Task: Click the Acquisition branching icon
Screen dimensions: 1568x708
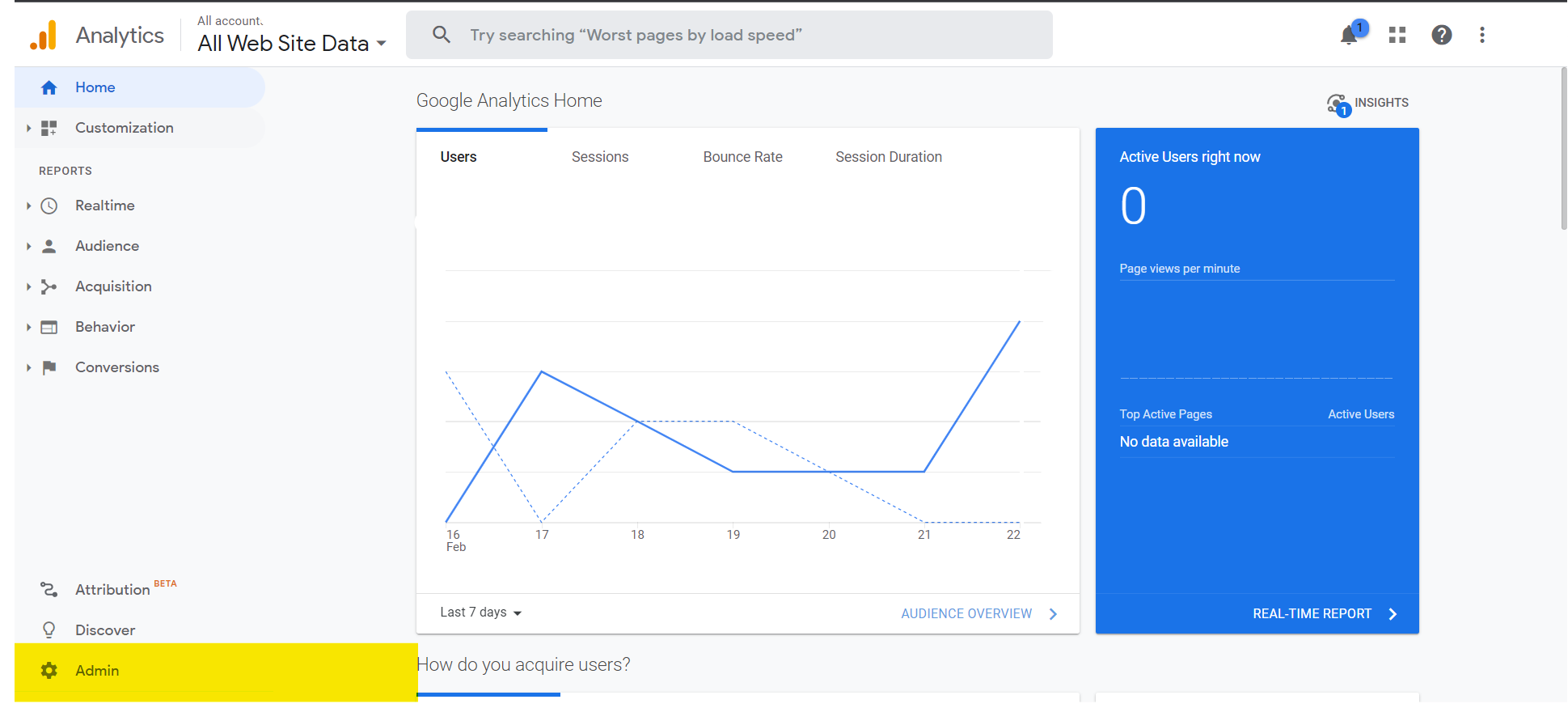Action: pyautogui.click(x=49, y=286)
